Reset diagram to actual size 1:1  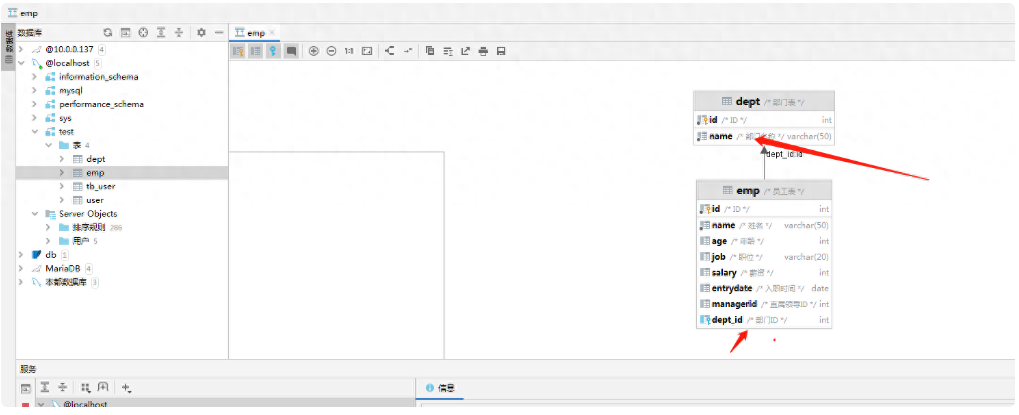click(349, 51)
